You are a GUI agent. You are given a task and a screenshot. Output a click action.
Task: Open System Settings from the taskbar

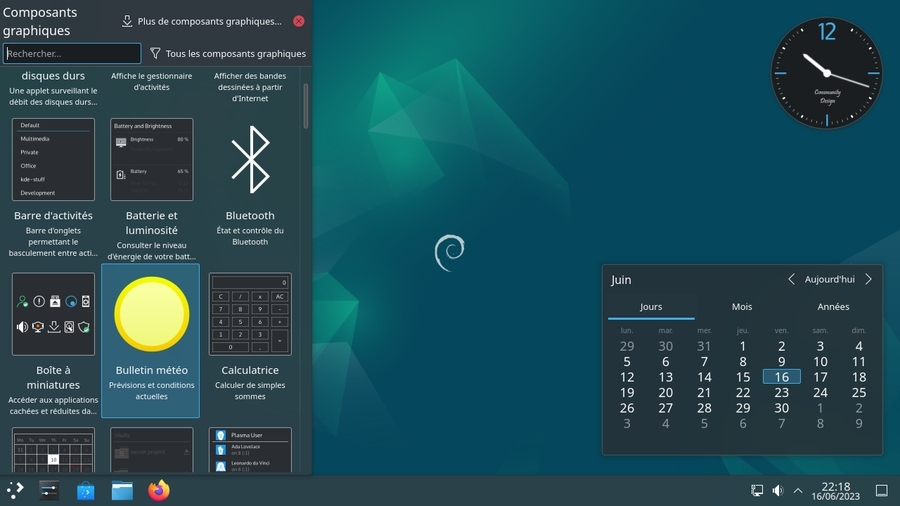(x=49, y=491)
